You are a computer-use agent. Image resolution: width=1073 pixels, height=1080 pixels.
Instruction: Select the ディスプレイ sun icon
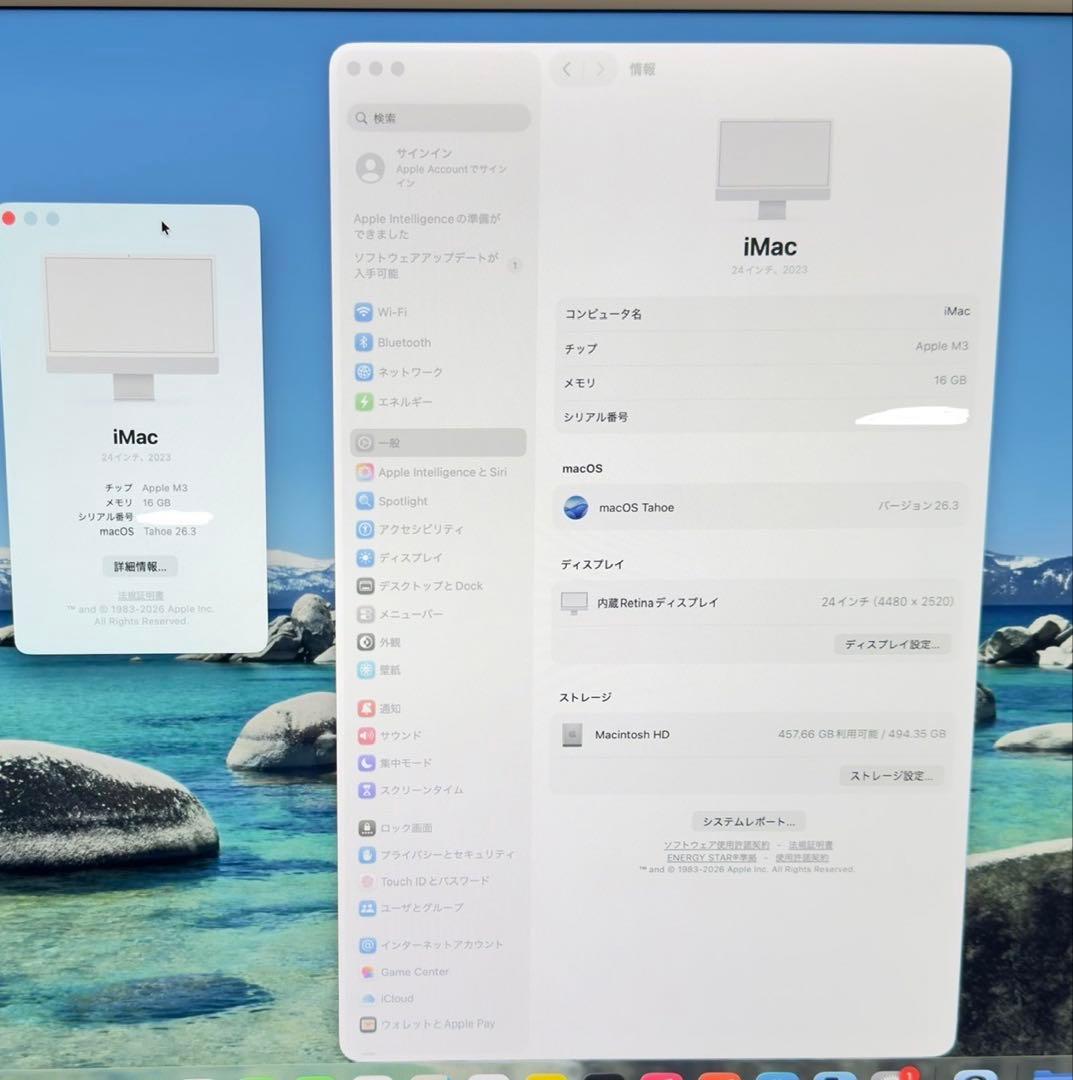pos(365,557)
